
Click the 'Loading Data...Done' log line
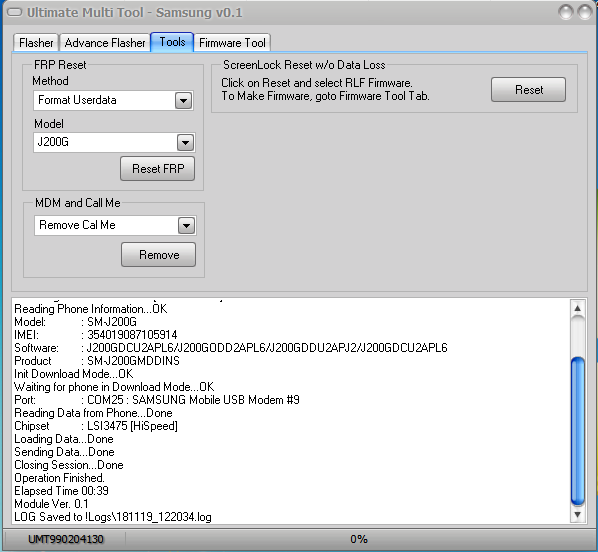(x=64, y=439)
